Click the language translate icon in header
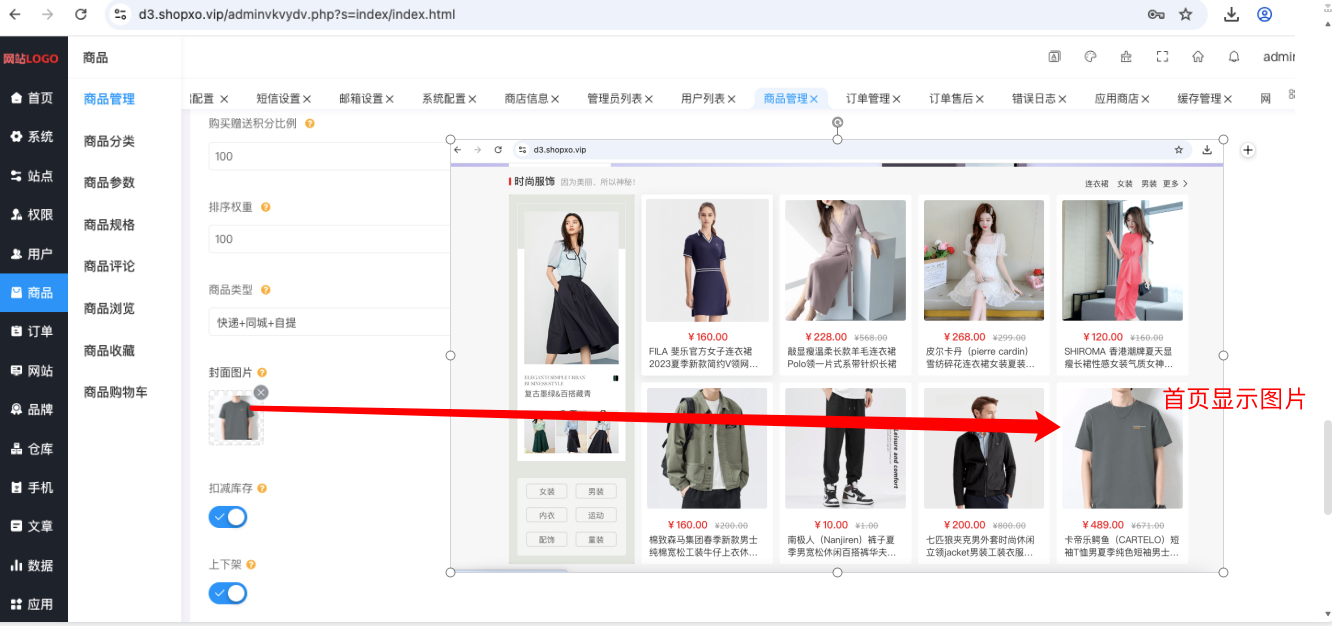The width and height of the screenshot is (1332, 626). coord(1054,57)
